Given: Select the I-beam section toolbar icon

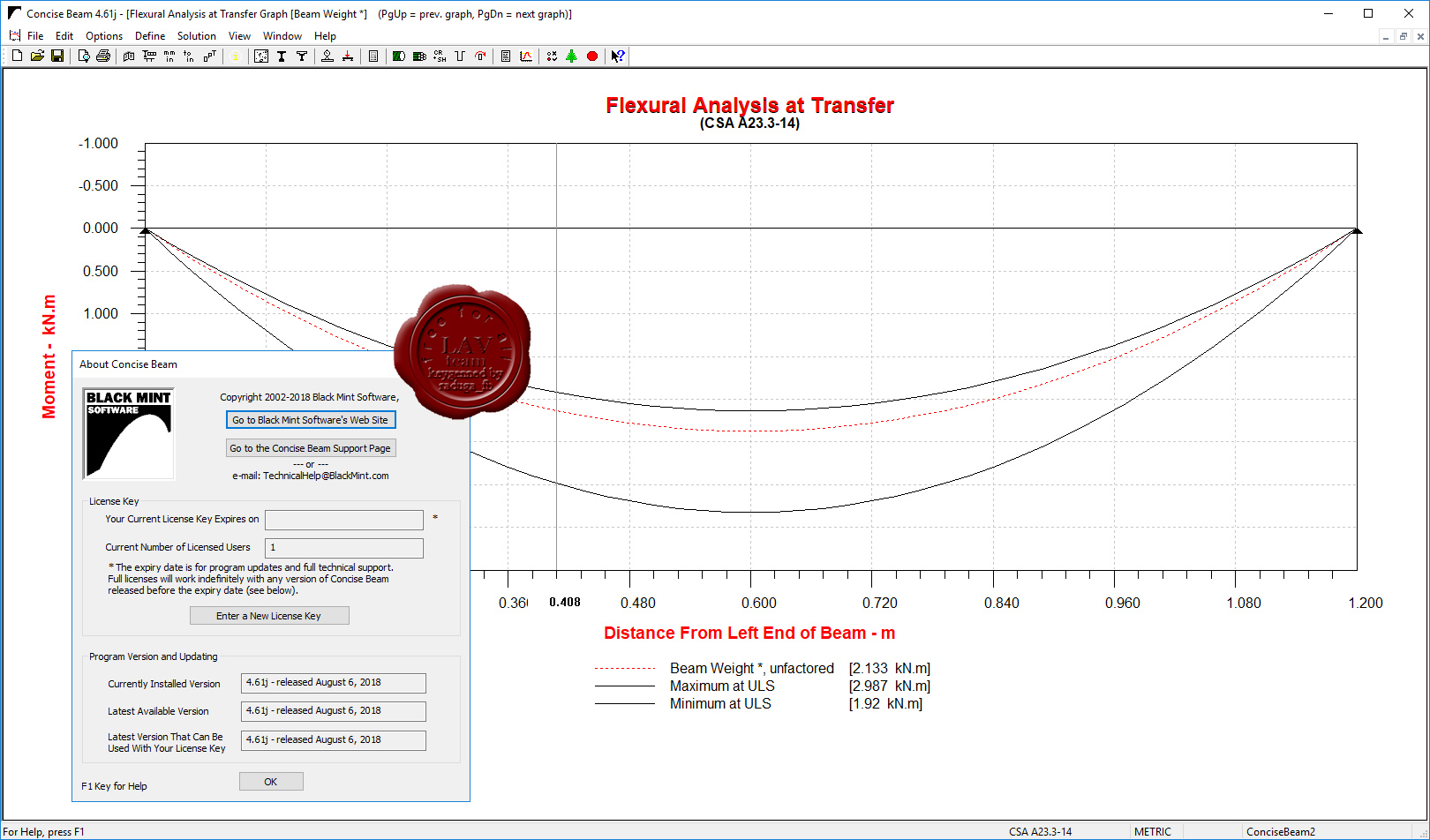Looking at the screenshot, I should coord(282,56).
